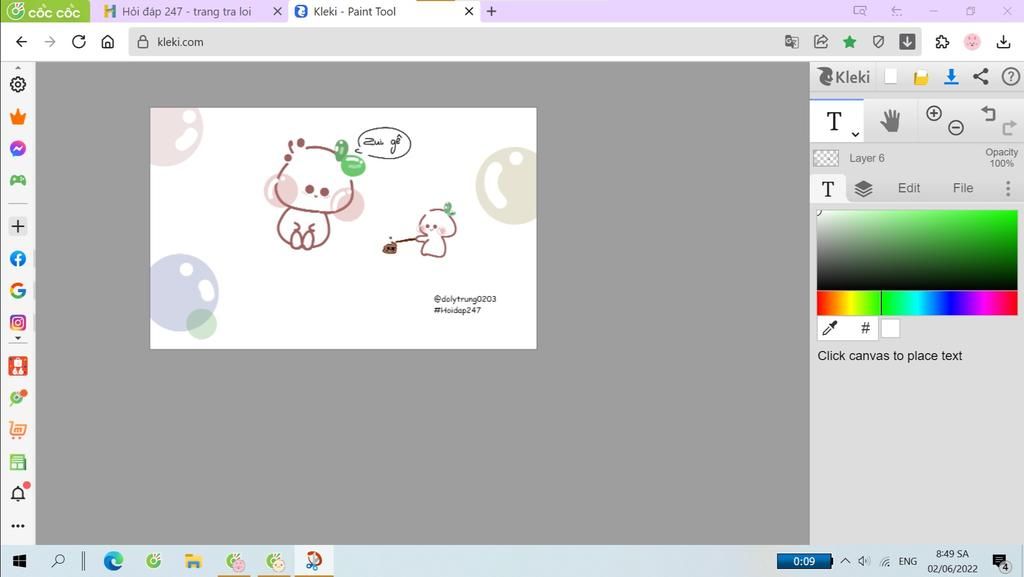The height and width of the screenshot is (577, 1024).
Task: Open browser extensions puzzle icon
Action: 942,42
